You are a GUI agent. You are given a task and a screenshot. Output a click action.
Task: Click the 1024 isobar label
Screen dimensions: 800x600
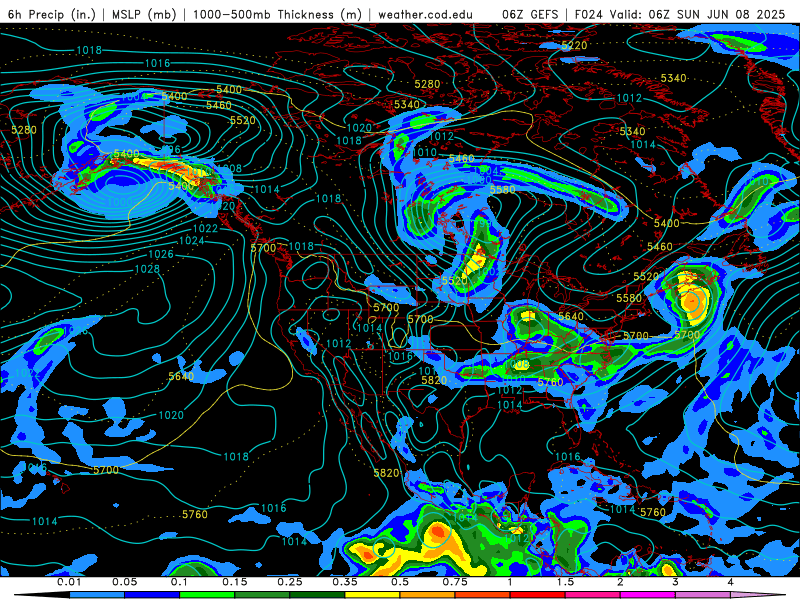point(192,240)
